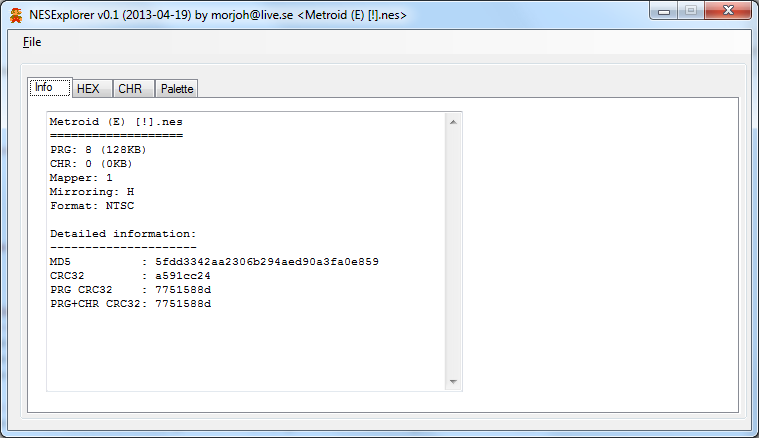Minimize the NESExplorer window
Screen dimensions: 759x438
pos(664,11)
